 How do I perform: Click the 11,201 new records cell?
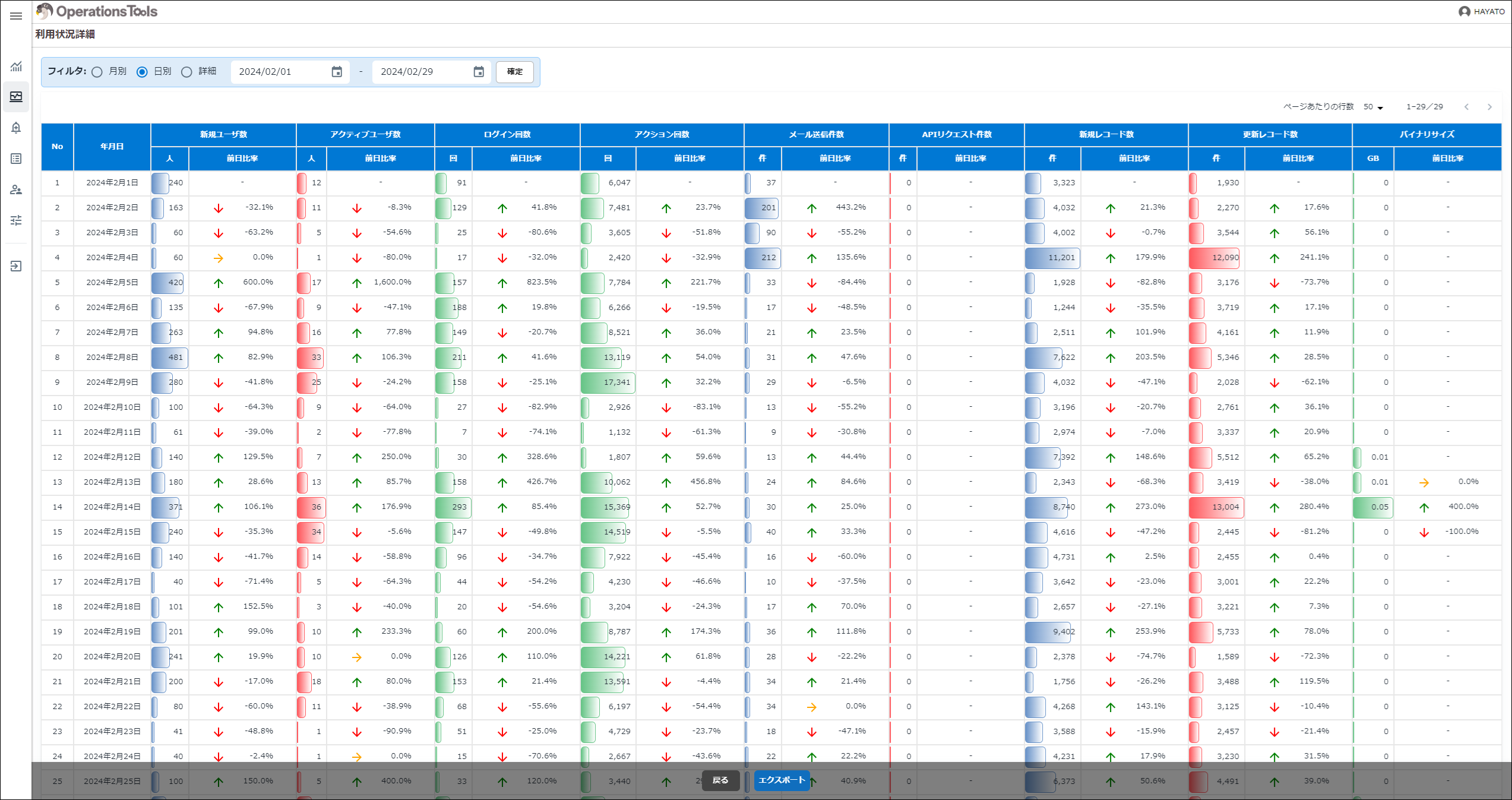coord(1052,258)
